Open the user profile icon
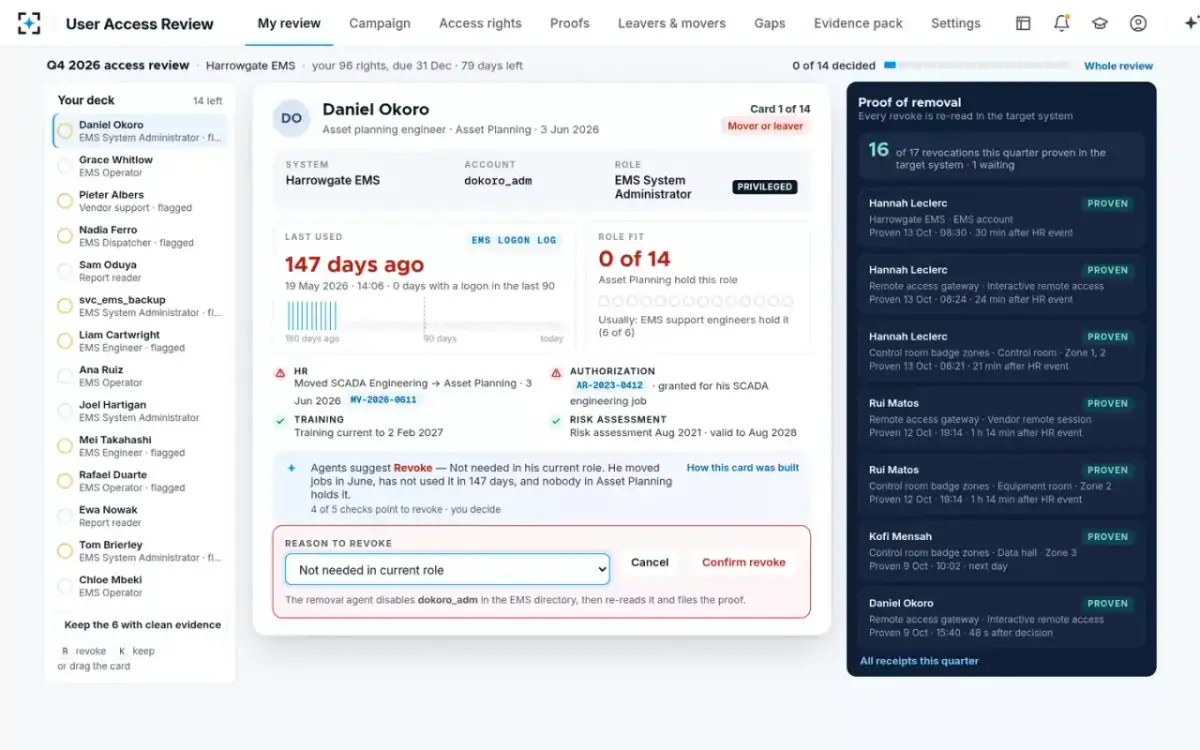 click(1138, 23)
